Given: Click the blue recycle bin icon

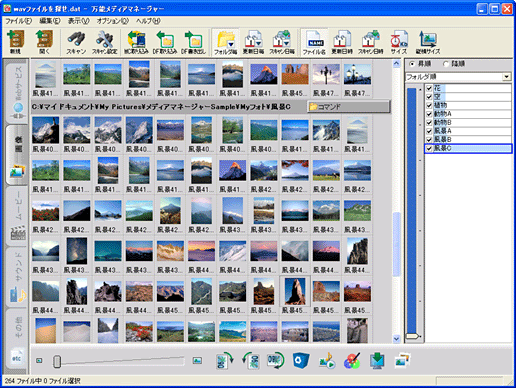Looking at the screenshot, I should (301, 361).
